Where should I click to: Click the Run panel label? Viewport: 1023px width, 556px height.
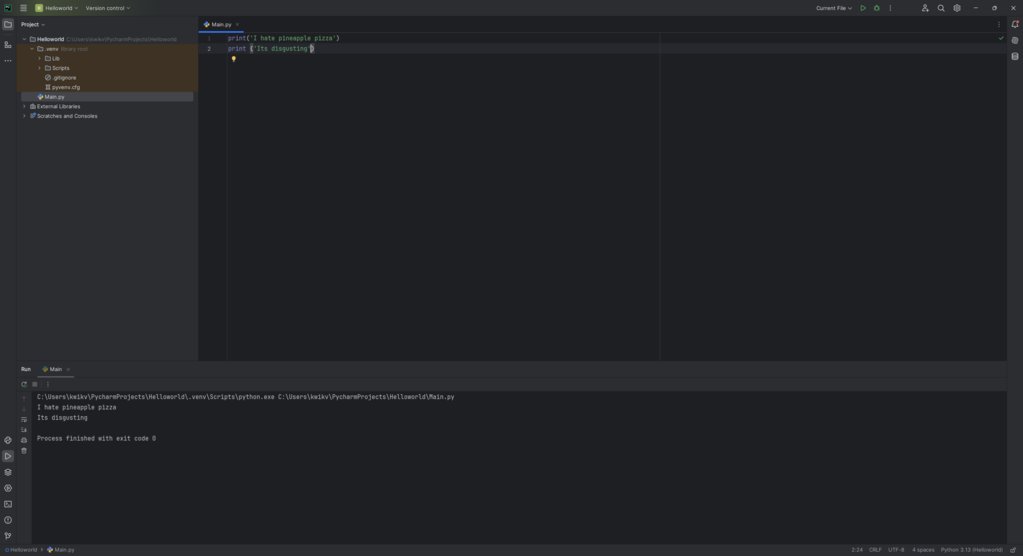coord(25,369)
